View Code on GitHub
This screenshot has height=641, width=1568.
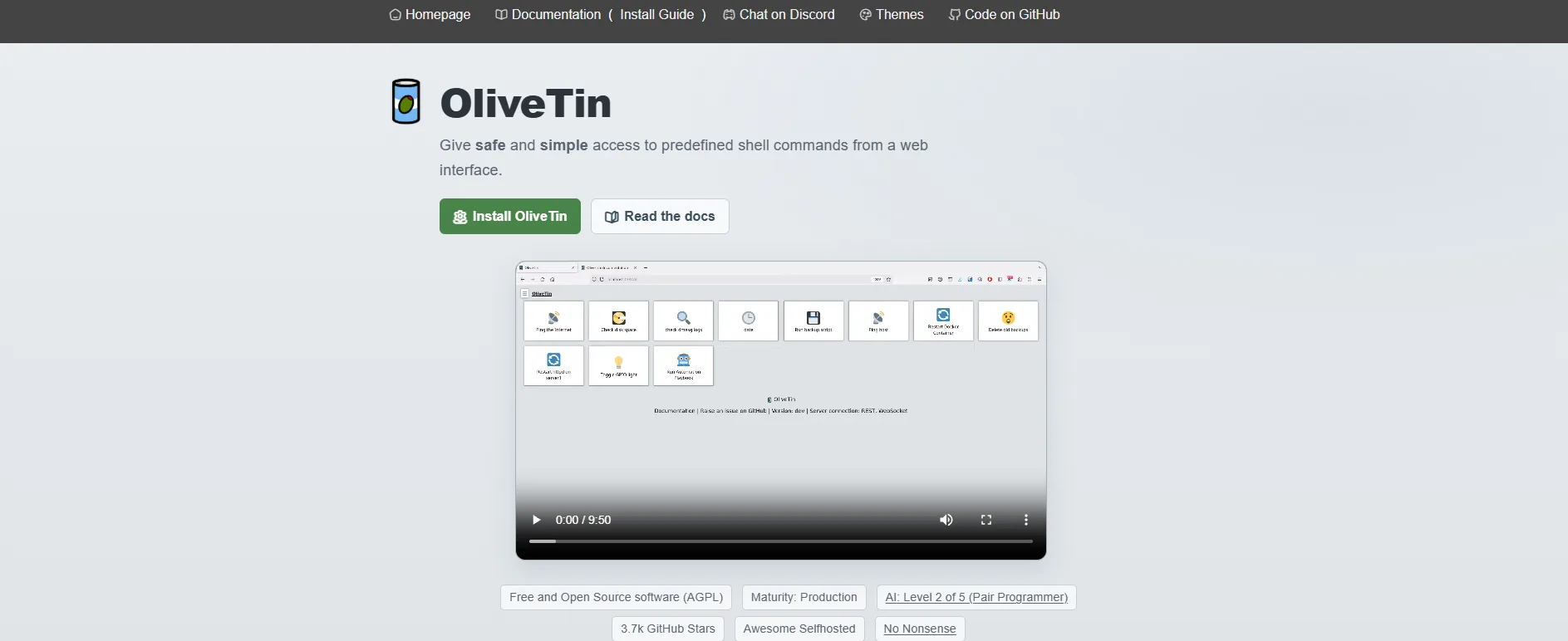coord(1004,15)
